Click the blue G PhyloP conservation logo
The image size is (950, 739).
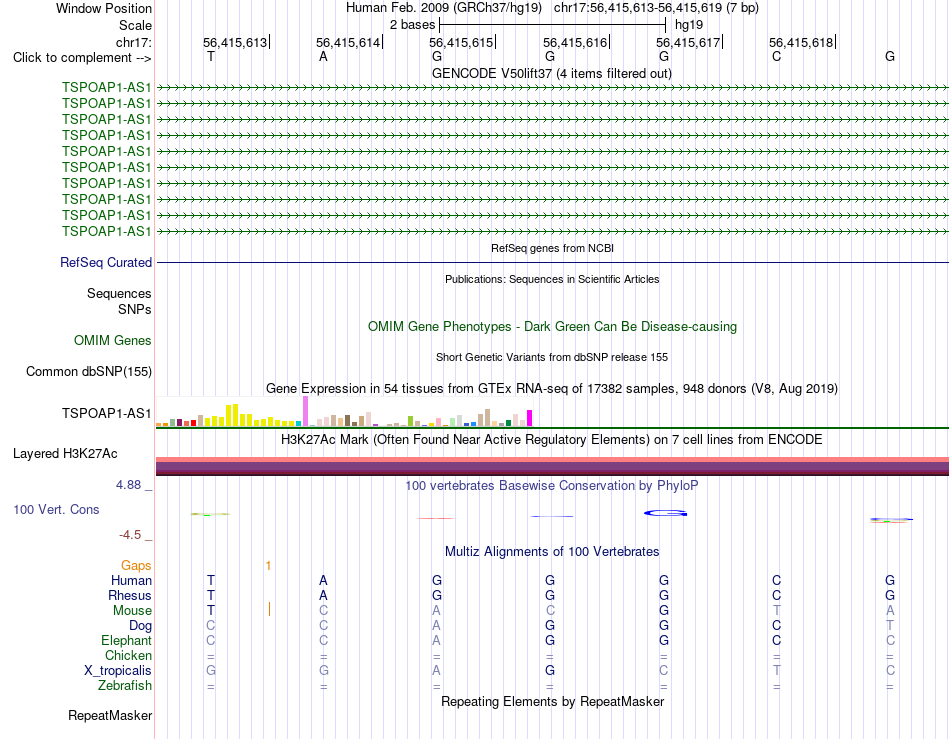click(x=665, y=514)
